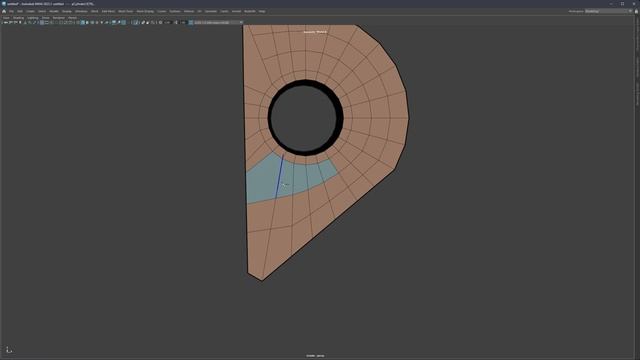This screenshot has width=640, height=360.
Task: Open the viewport Show panel menu
Action: pyautogui.click(x=46, y=18)
